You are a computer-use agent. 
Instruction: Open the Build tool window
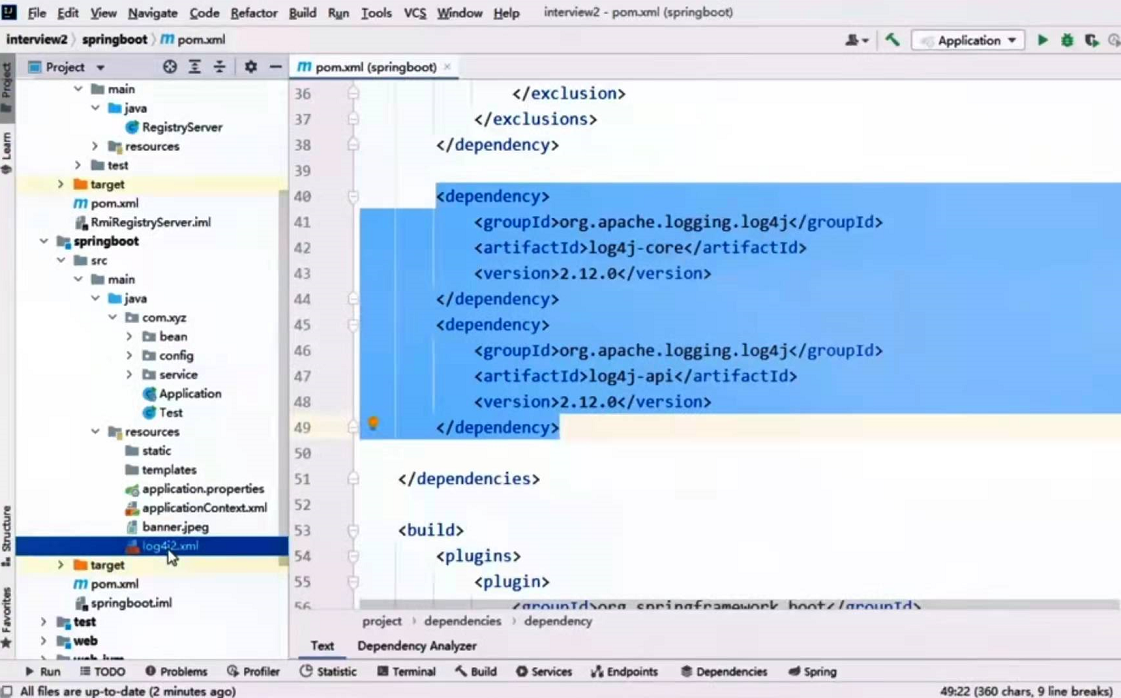[x=475, y=672]
